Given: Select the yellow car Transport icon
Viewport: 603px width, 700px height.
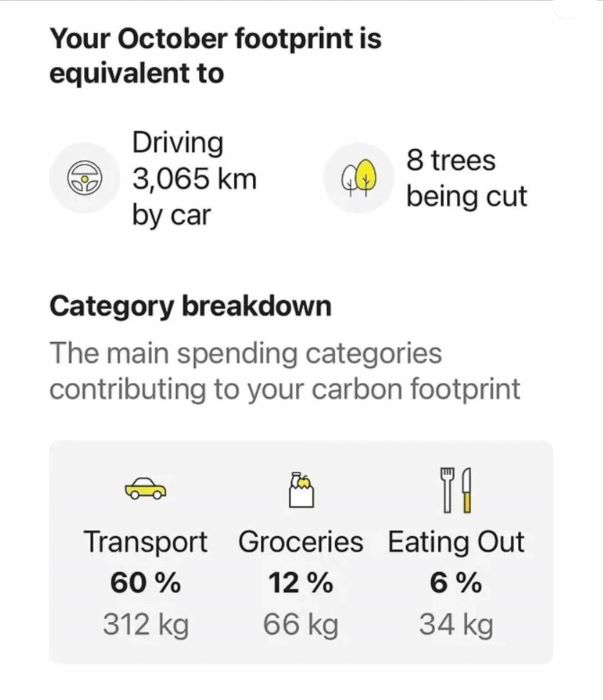Looking at the screenshot, I should click(x=145, y=488).
